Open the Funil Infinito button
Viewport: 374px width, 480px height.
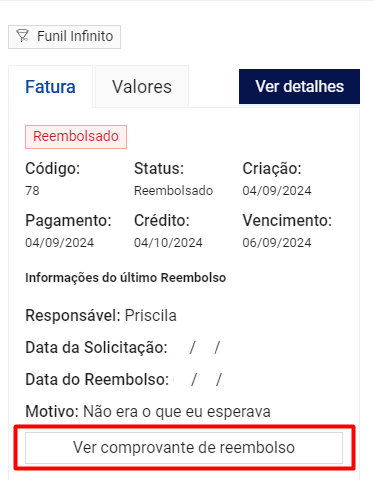click(x=64, y=37)
